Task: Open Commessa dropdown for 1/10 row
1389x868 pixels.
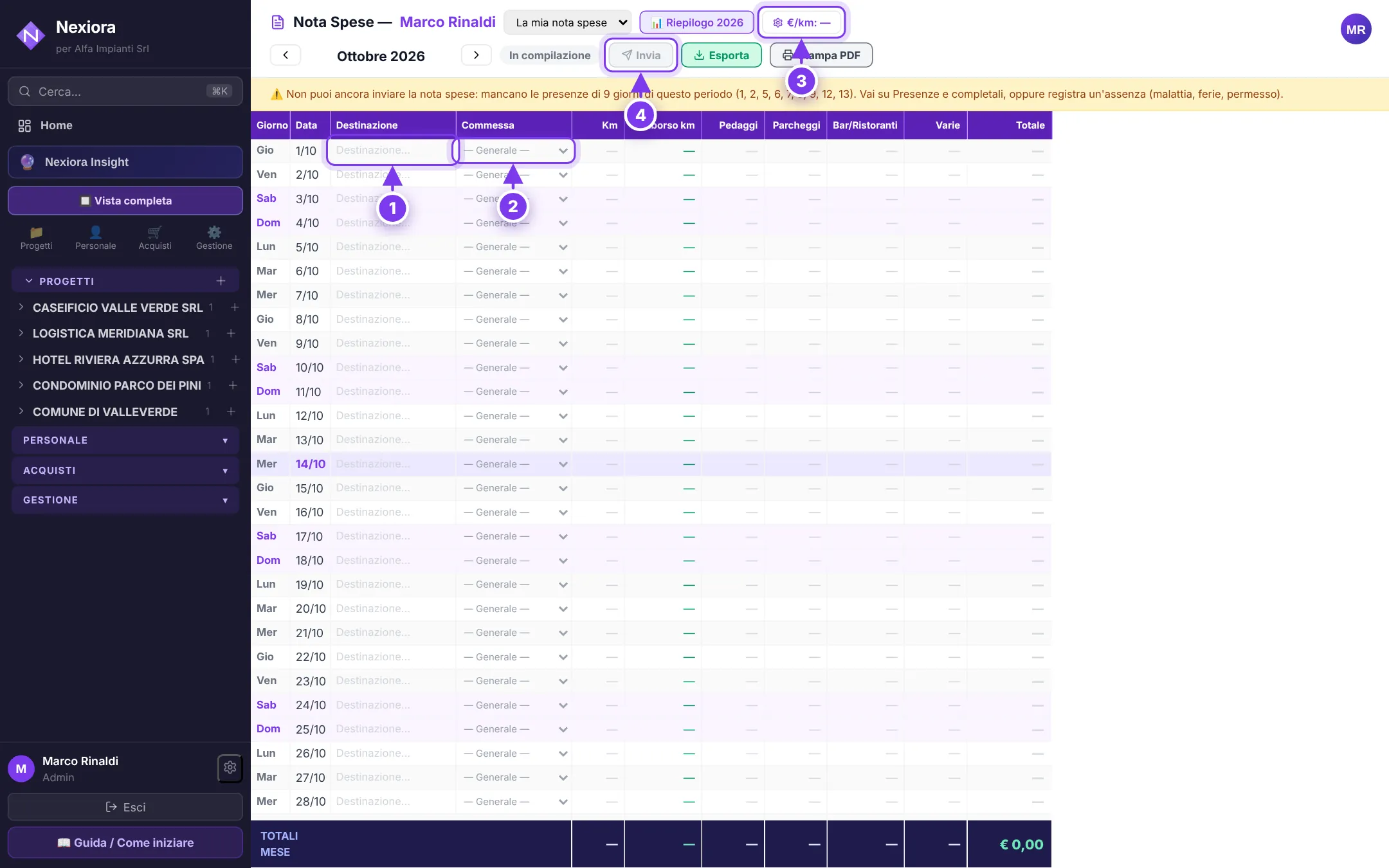Action: click(515, 150)
